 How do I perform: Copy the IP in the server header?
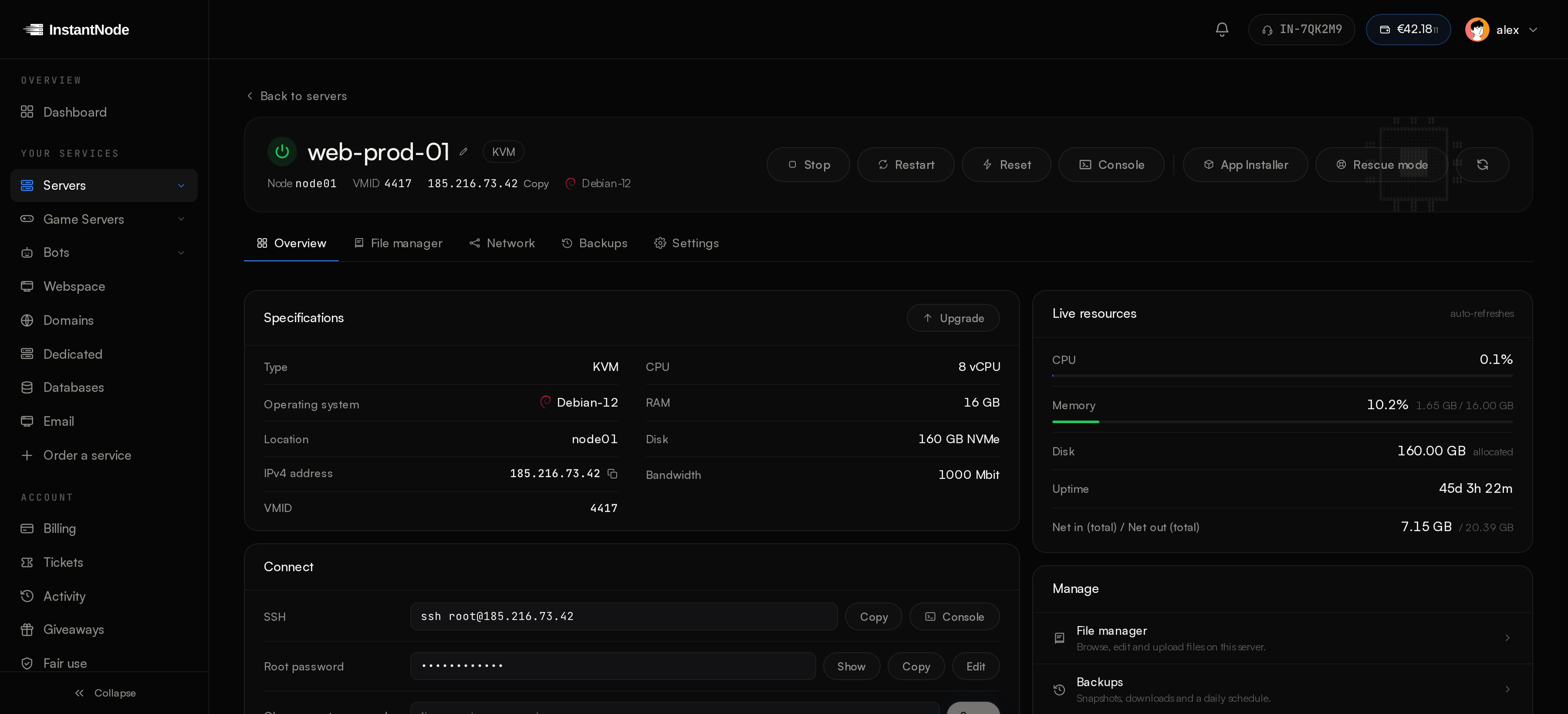536,184
